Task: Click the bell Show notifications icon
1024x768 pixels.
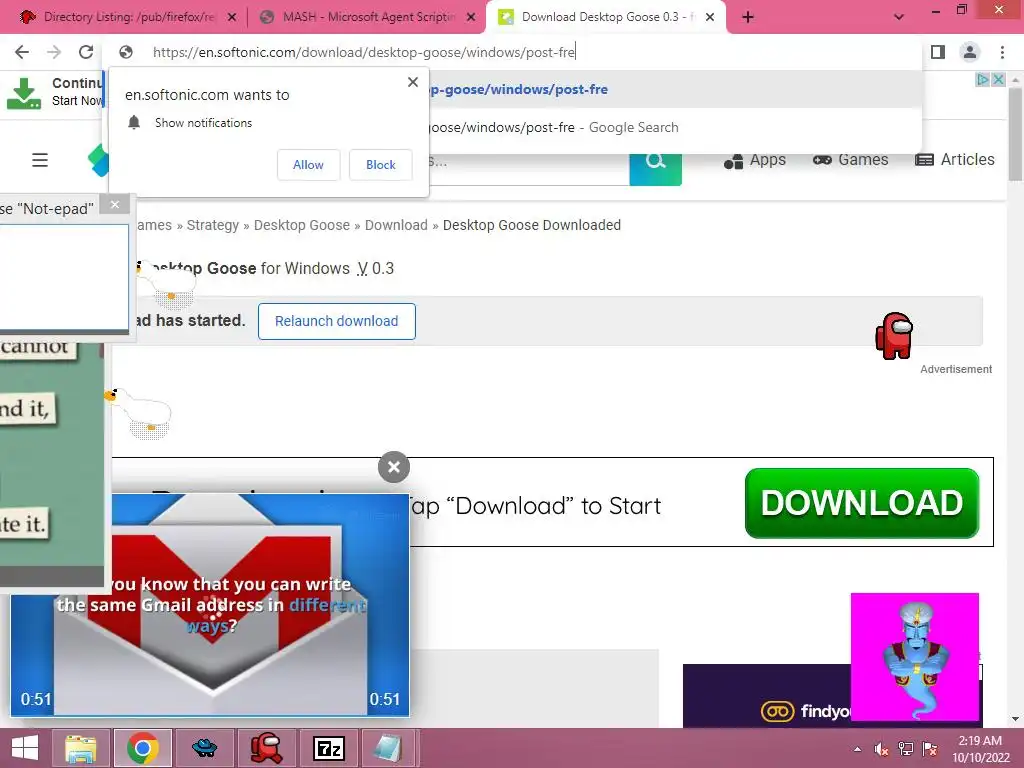Action: point(134,122)
